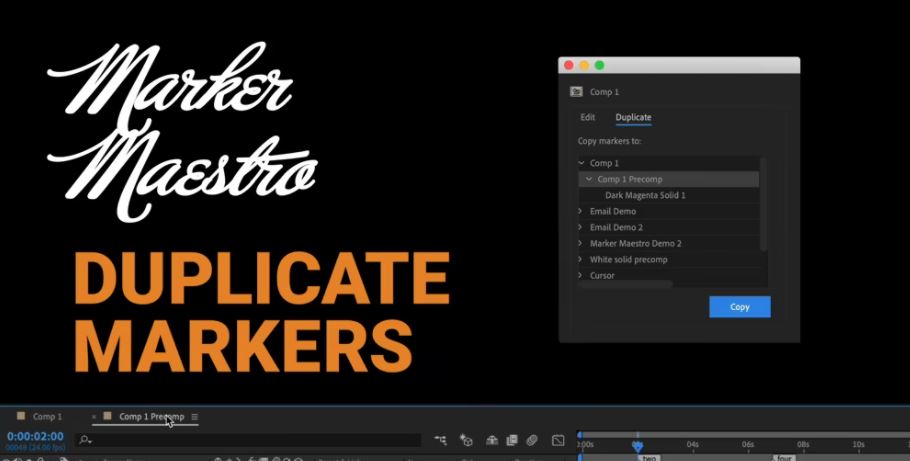Open the Comp 1 Precomp panel menu
The width and height of the screenshot is (910, 461).
194,417
